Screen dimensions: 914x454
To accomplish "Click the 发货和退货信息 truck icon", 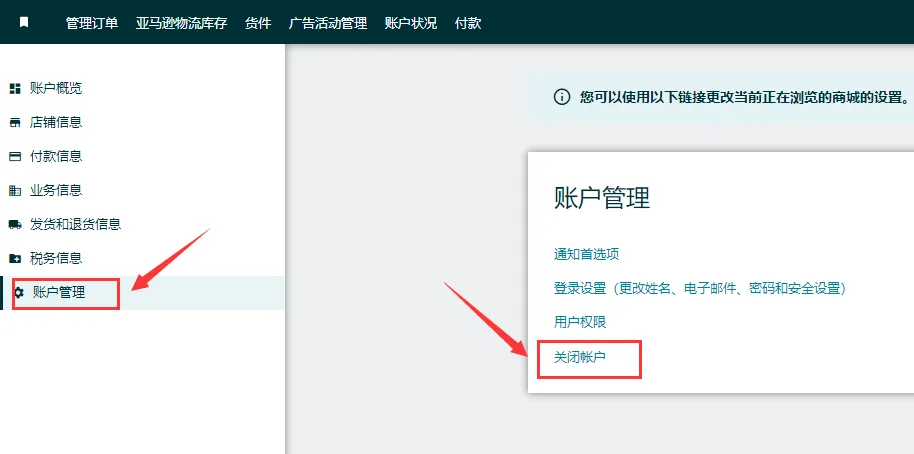I will tap(15, 224).
